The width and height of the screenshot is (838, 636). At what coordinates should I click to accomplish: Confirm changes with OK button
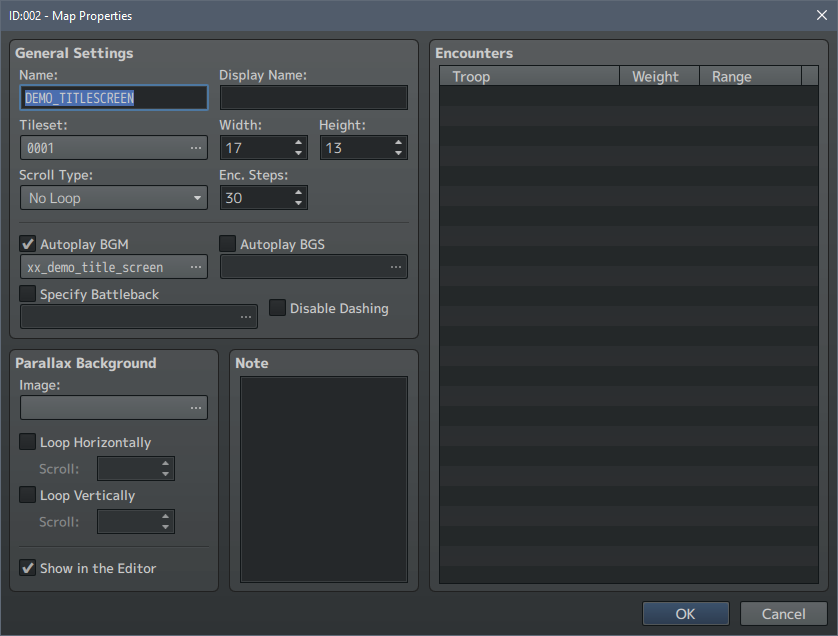coord(686,614)
